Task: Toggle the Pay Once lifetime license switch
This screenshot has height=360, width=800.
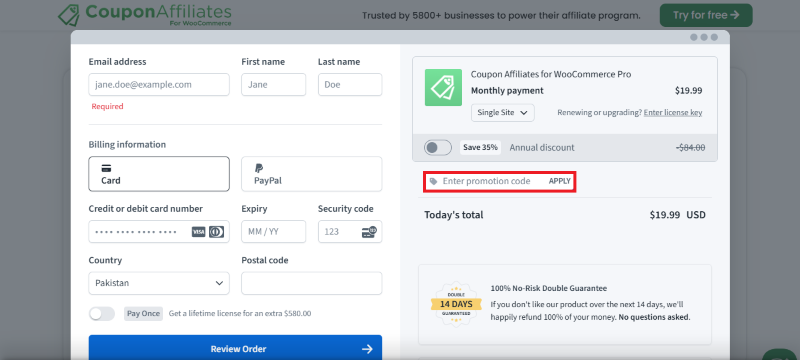Action: 102,314
